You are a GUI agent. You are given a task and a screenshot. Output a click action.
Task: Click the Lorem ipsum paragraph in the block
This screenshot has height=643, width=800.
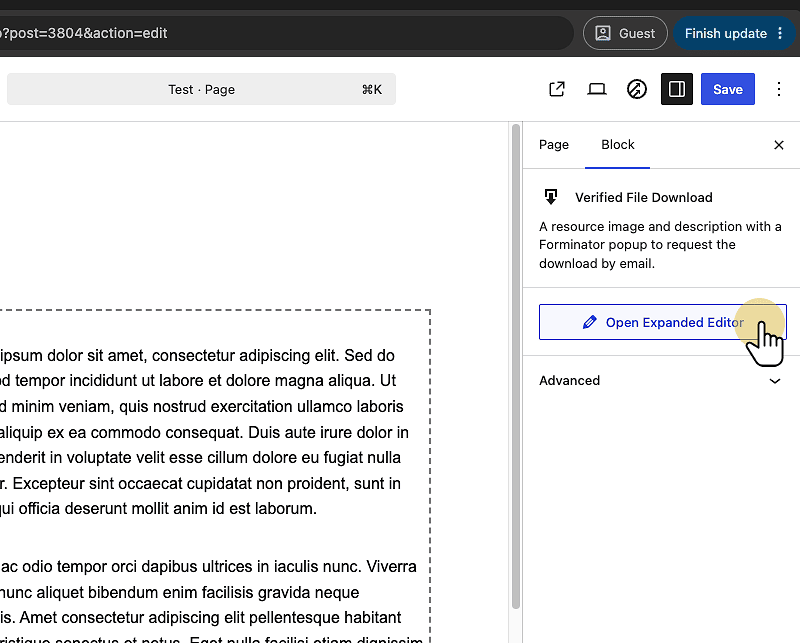coord(204,432)
